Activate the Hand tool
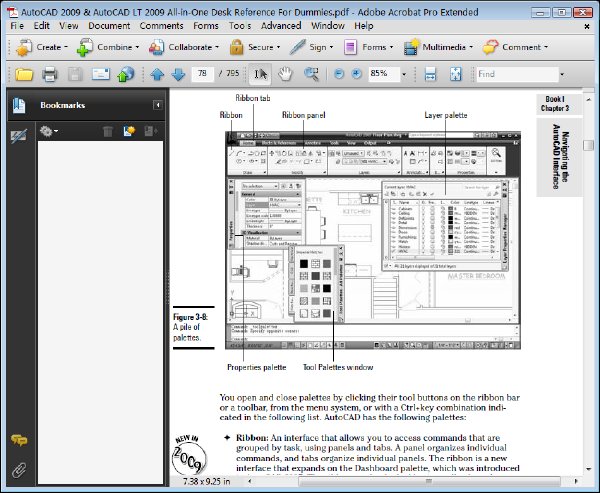 [285, 74]
